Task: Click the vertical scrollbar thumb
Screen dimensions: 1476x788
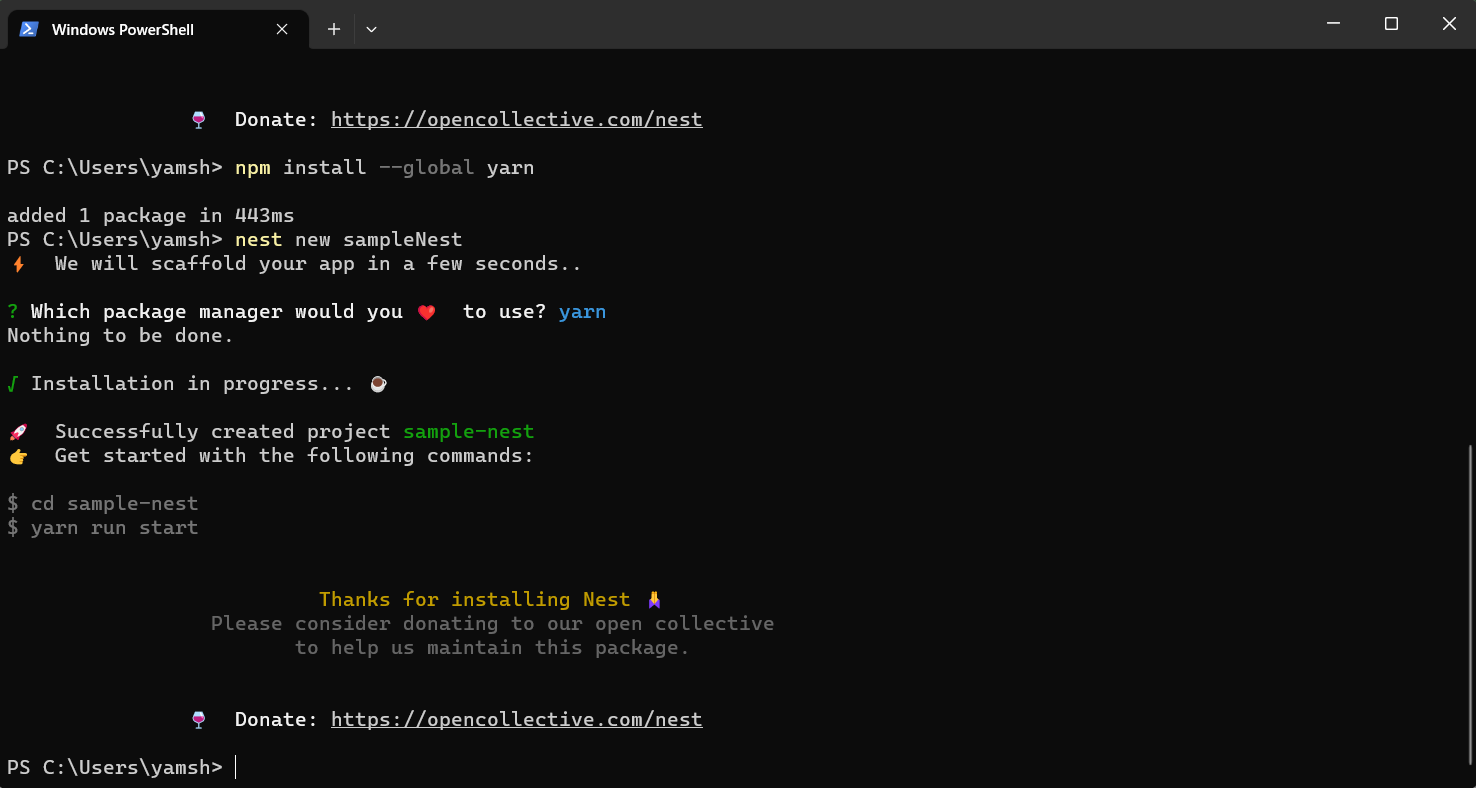Action: [x=1469, y=604]
